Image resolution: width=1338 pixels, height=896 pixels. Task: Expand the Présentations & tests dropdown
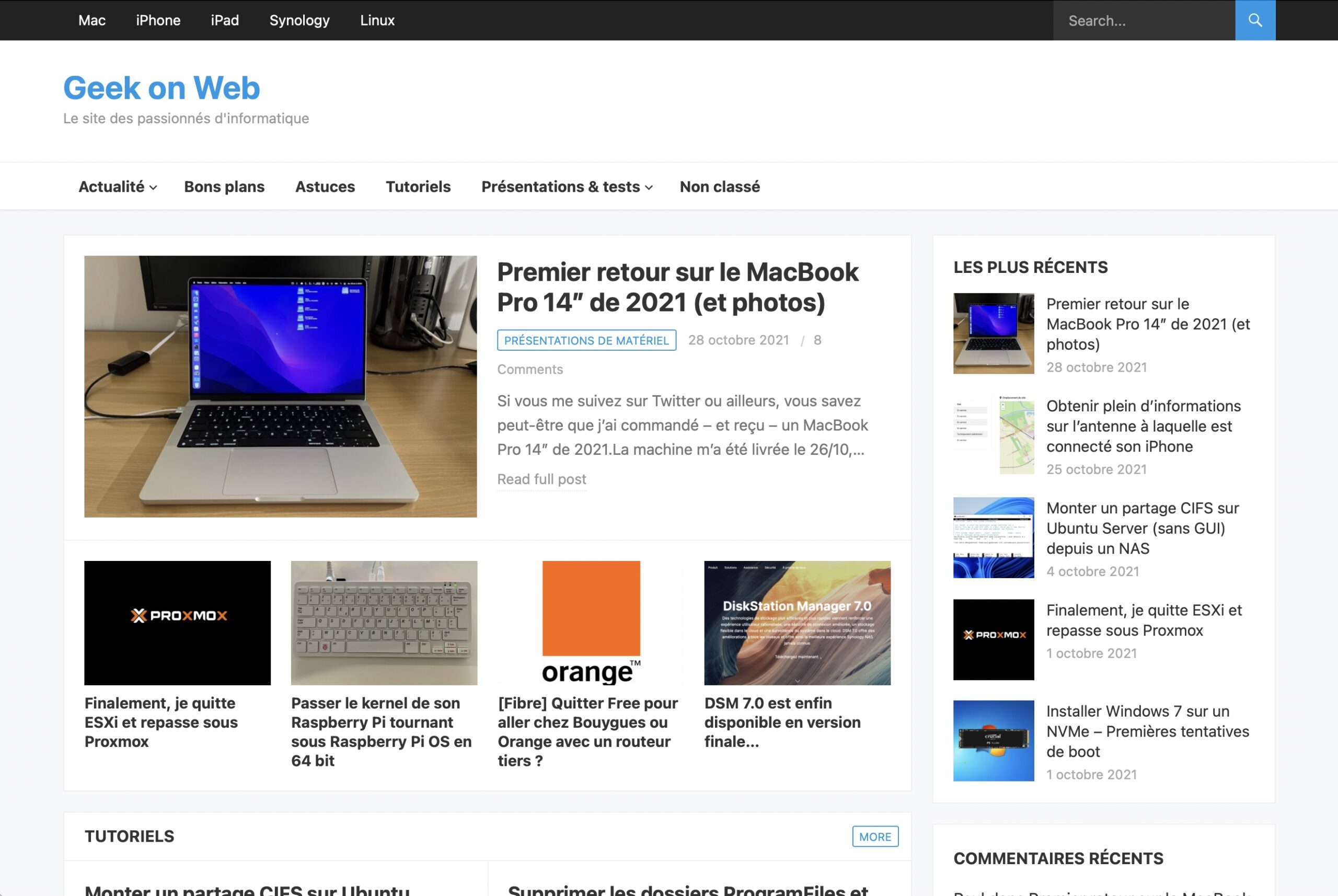coord(567,187)
